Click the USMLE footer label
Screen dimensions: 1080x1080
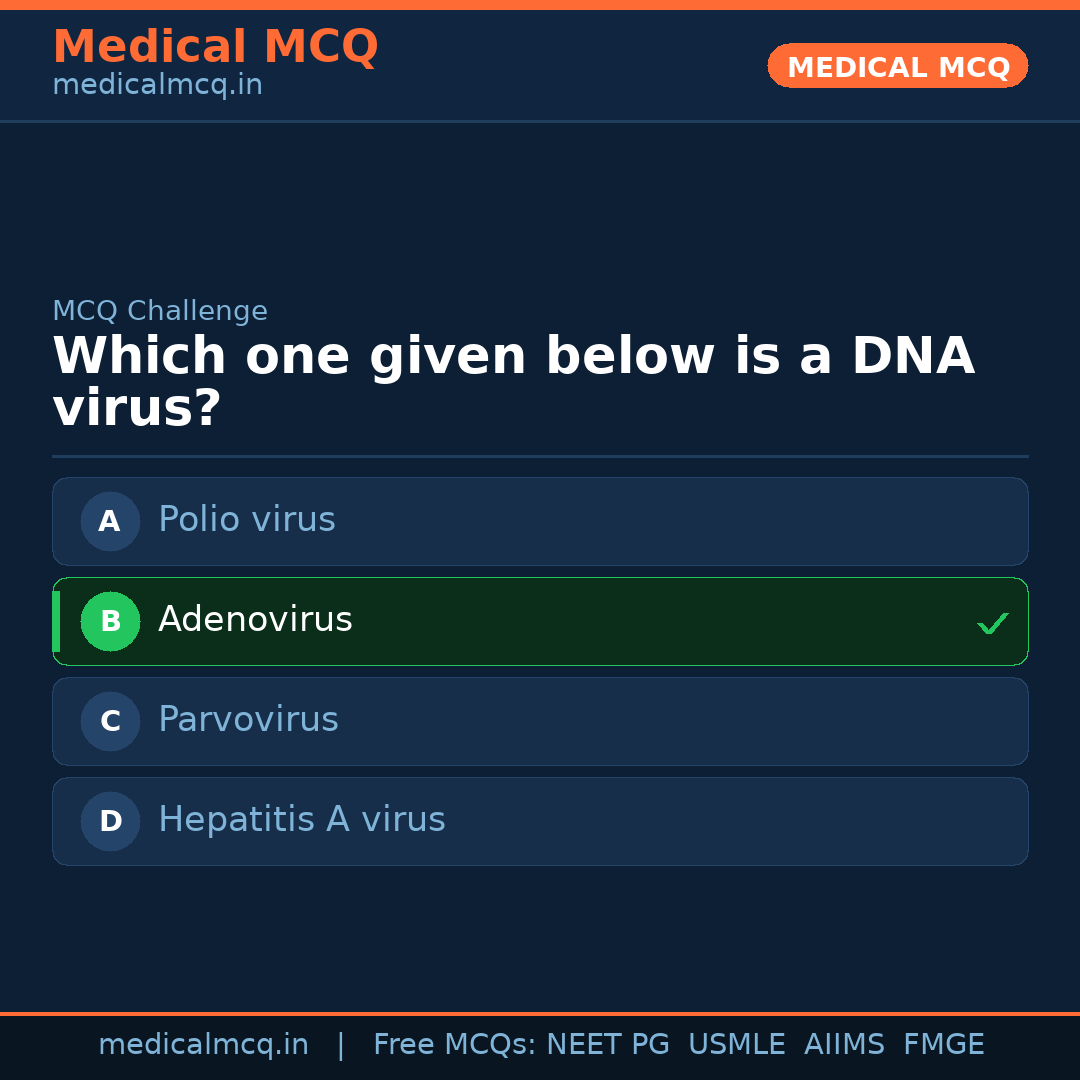(736, 1045)
